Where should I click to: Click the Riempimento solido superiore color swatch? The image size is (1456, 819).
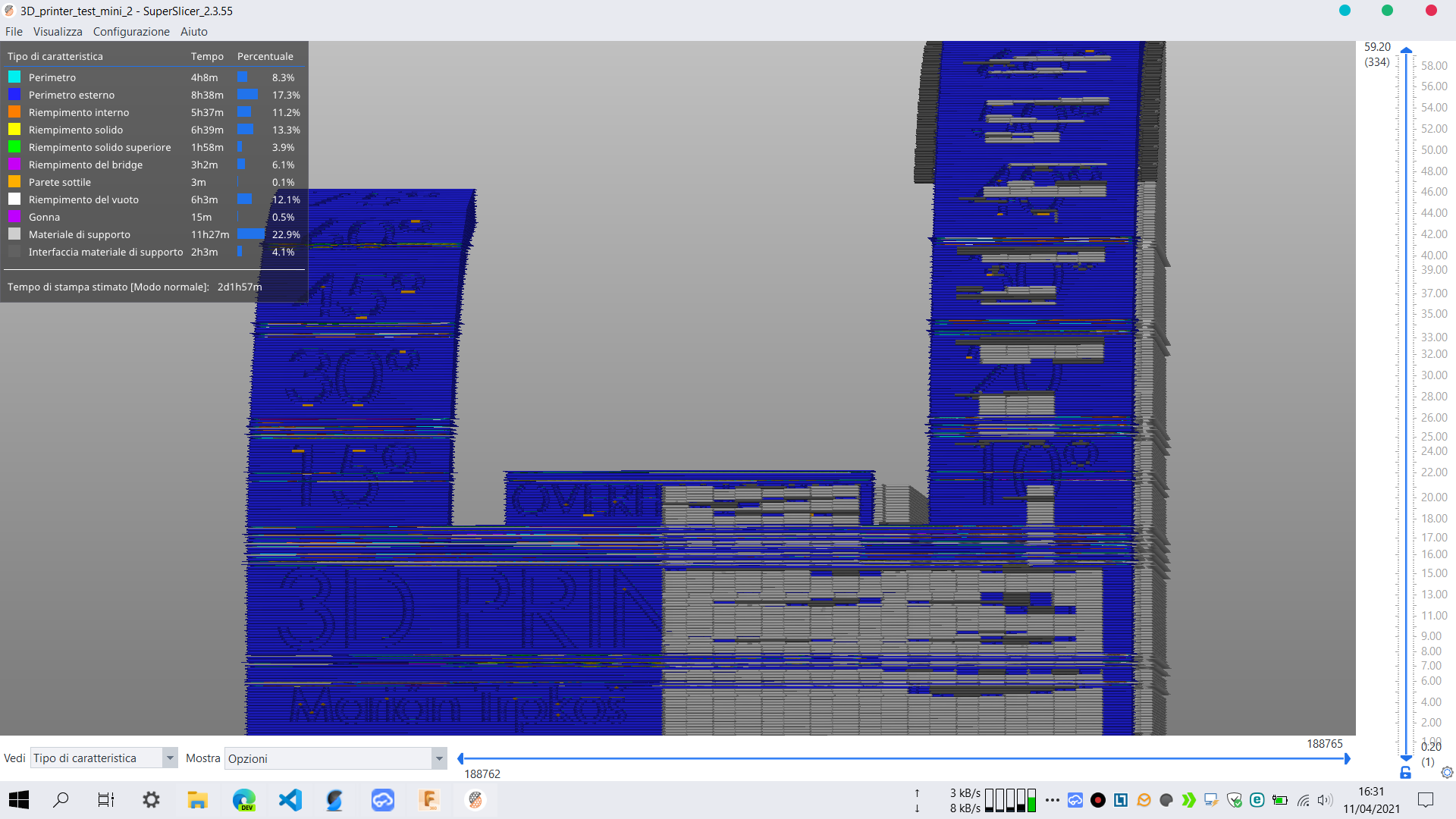14,147
